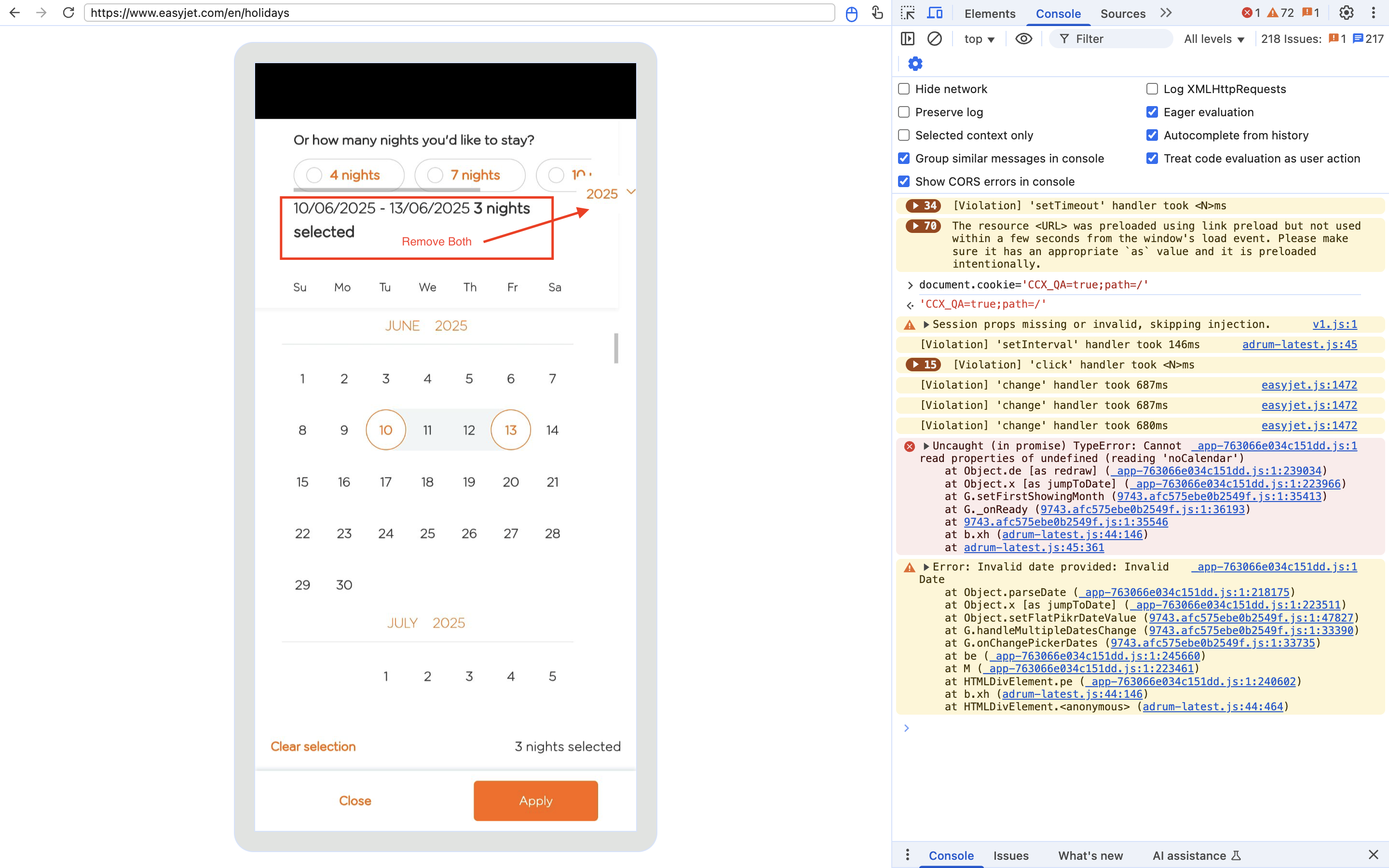Toggle the blue mouse emulation icon

[x=852, y=14]
